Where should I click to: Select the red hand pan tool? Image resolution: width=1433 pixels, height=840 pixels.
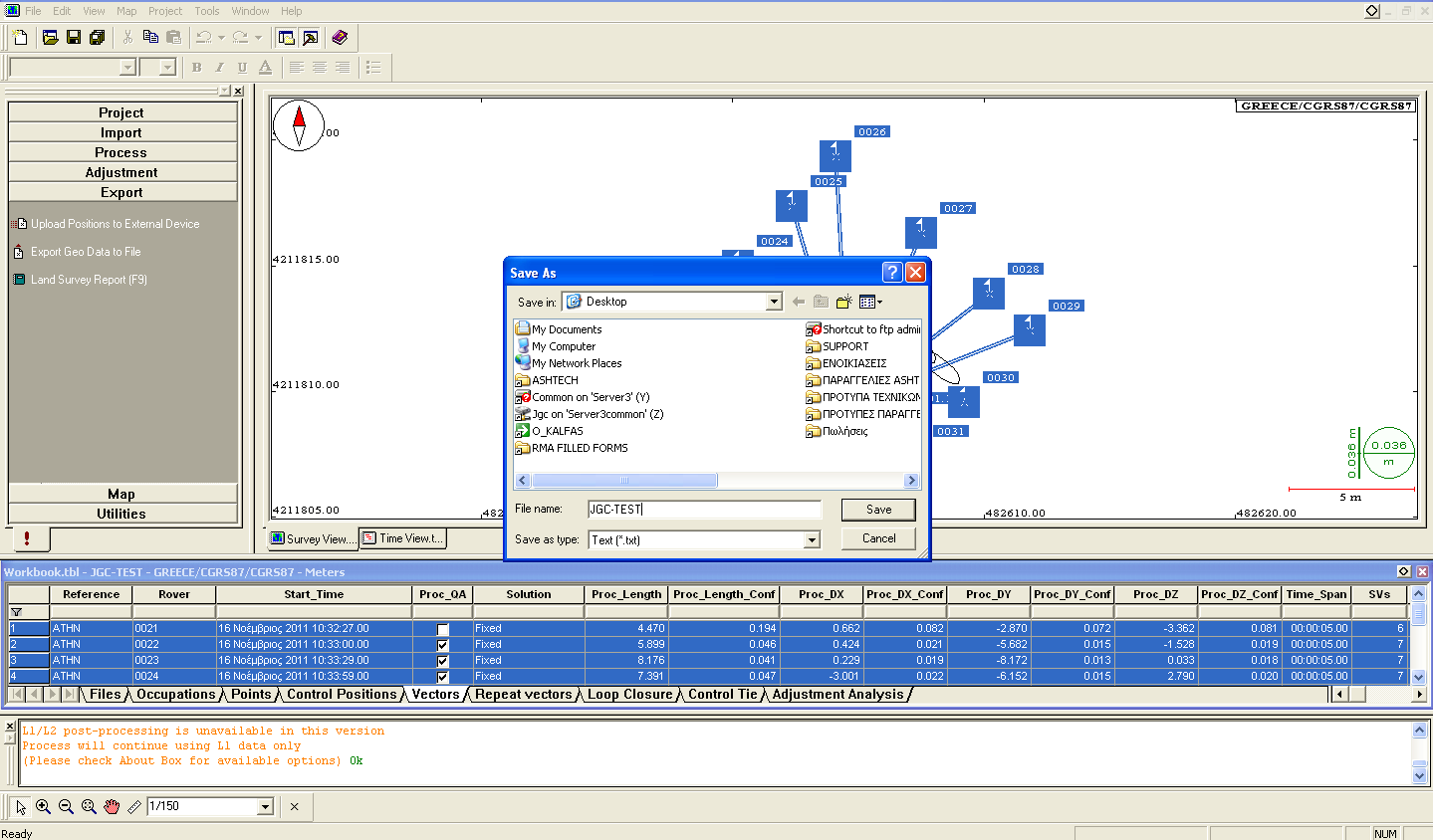[x=112, y=806]
